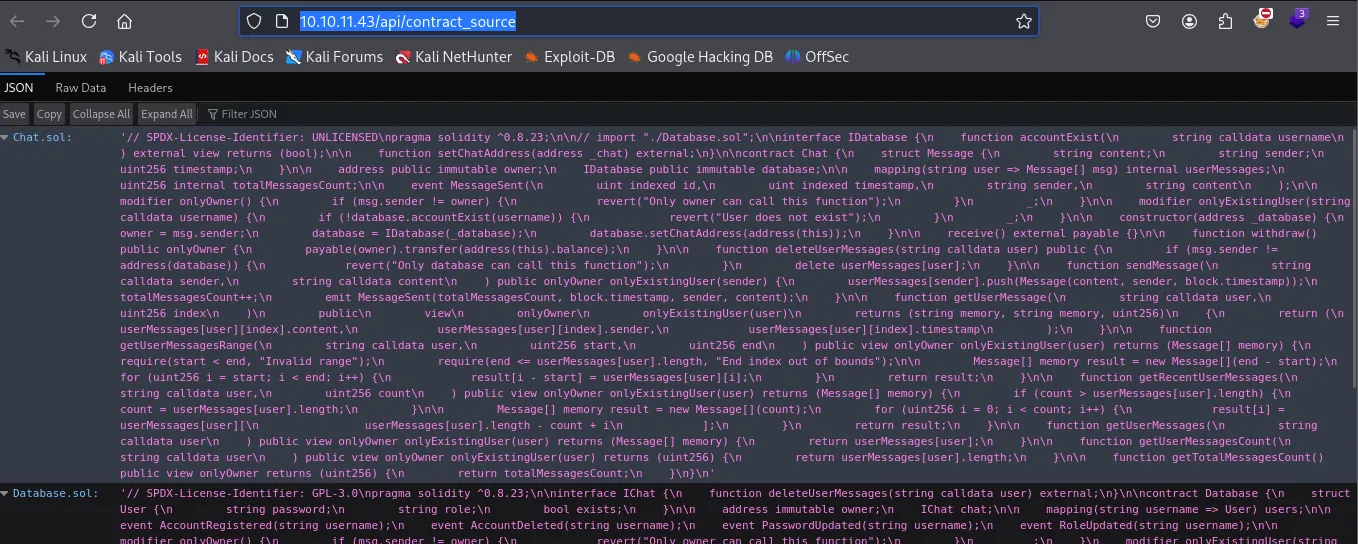Screen dimensions: 1358x544
Task: Switch to the Raw Data tab
Action: [81, 88]
